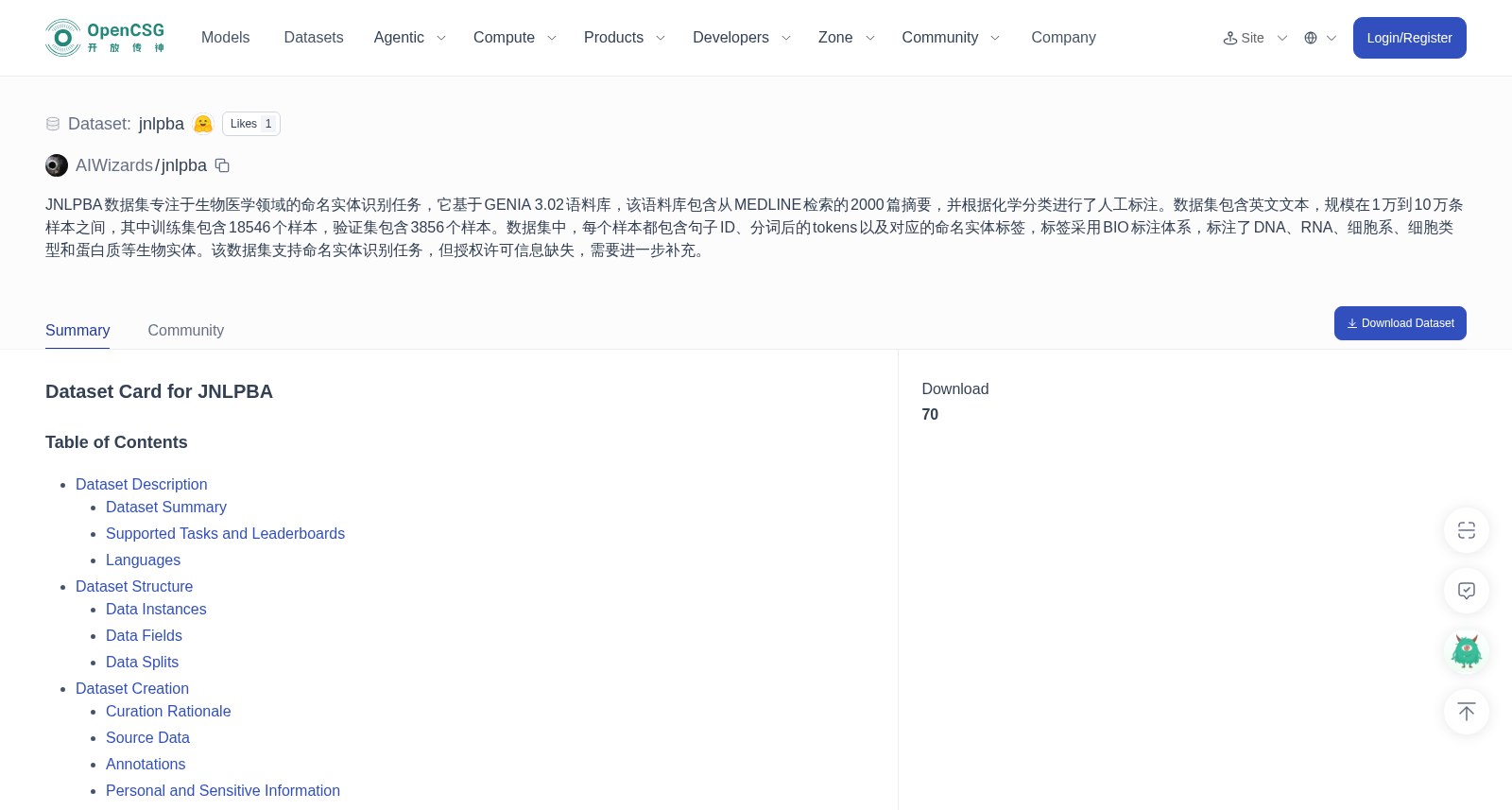The height and width of the screenshot is (810, 1512).
Task: Expand the Developers menu
Action: 742,38
